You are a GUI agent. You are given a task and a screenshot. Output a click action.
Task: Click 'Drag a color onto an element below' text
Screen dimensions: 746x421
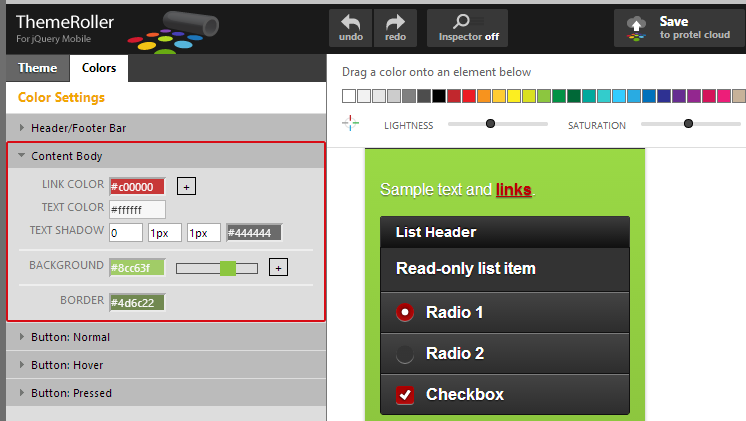click(436, 72)
